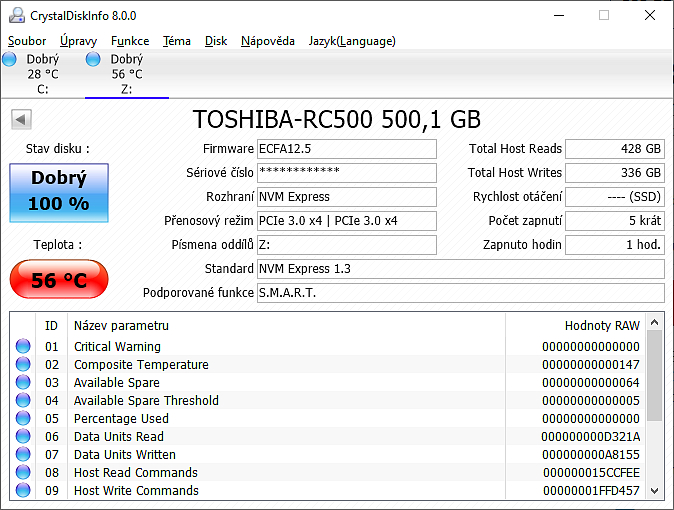Click RAW value 000000000D321A
The width and height of the screenshot is (674, 510).
[591, 436]
